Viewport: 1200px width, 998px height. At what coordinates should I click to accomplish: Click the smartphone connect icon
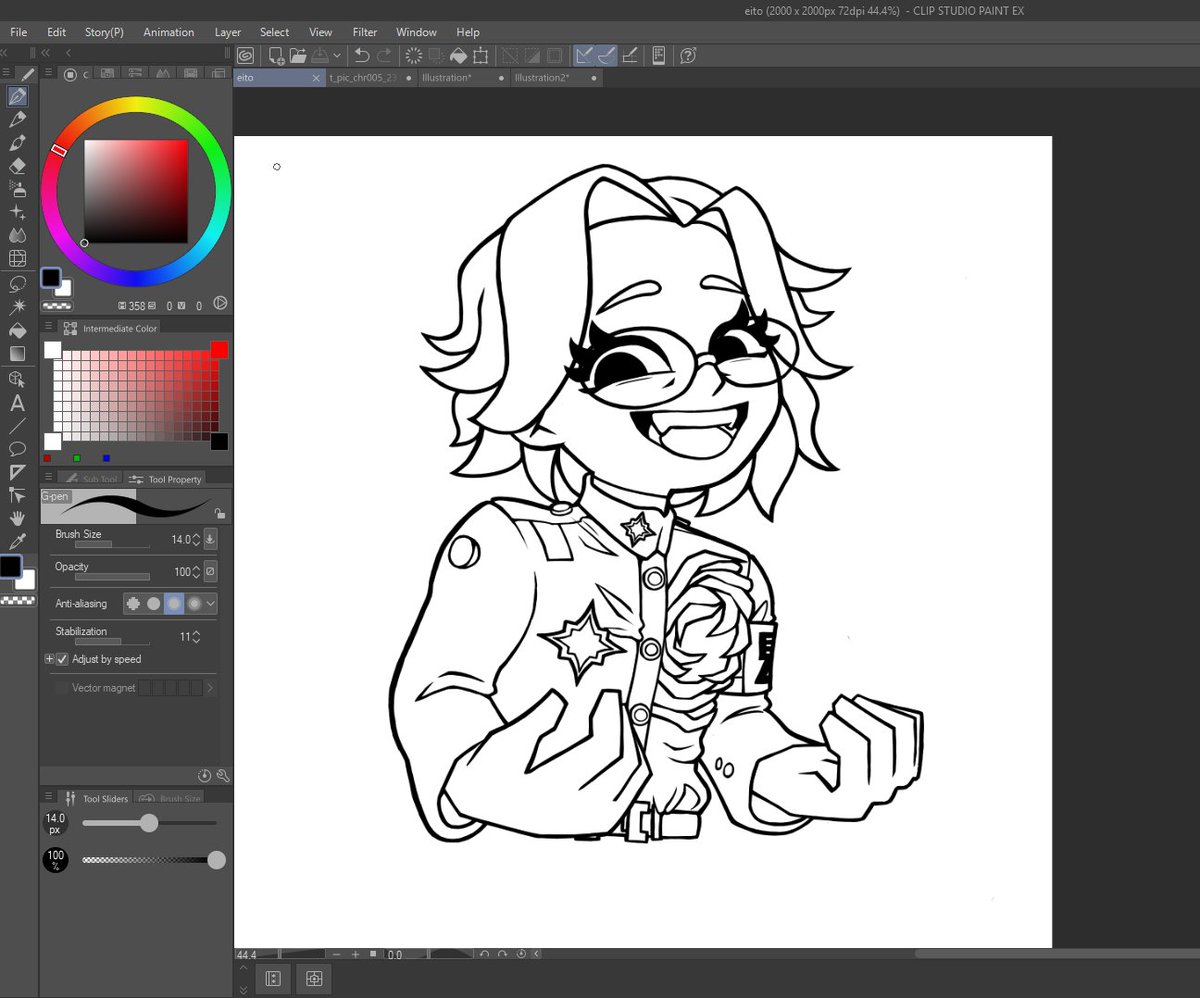click(659, 56)
